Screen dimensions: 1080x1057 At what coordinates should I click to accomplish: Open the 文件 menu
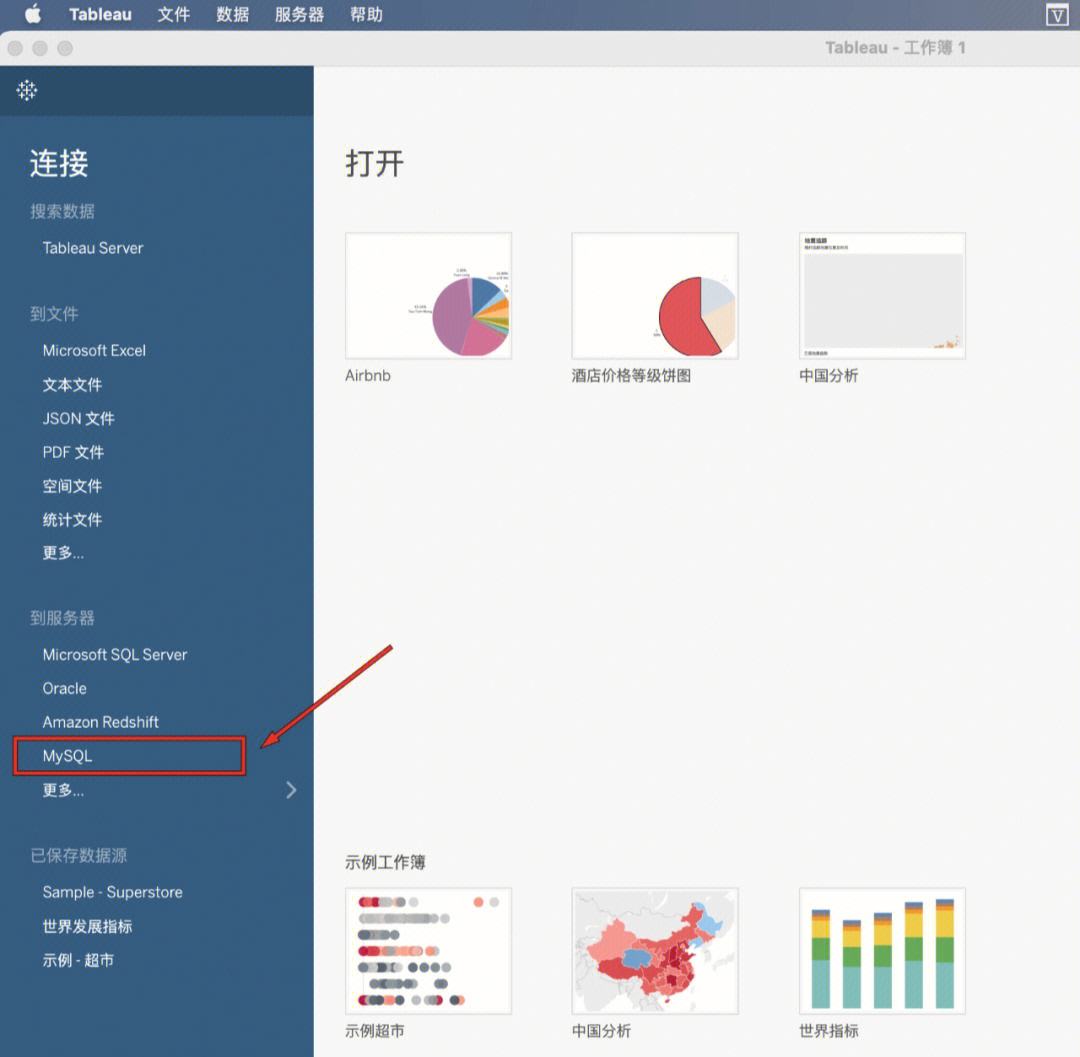(x=174, y=14)
